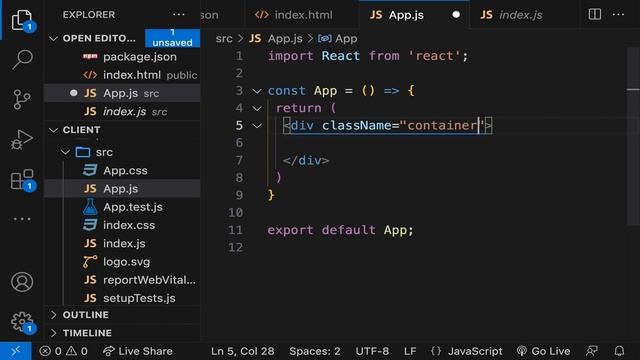Open the Manage gear icon
640x360 pixels.
point(22,322)
